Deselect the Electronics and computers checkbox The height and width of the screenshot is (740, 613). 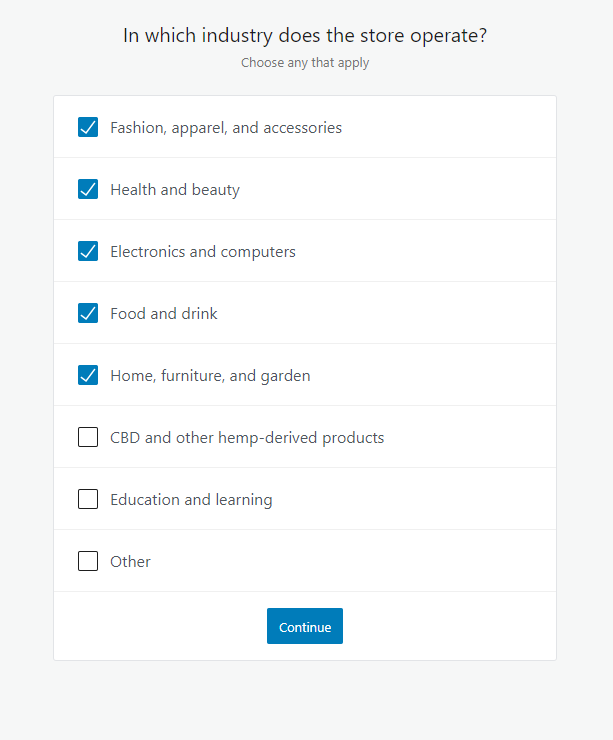coord(88,252)
